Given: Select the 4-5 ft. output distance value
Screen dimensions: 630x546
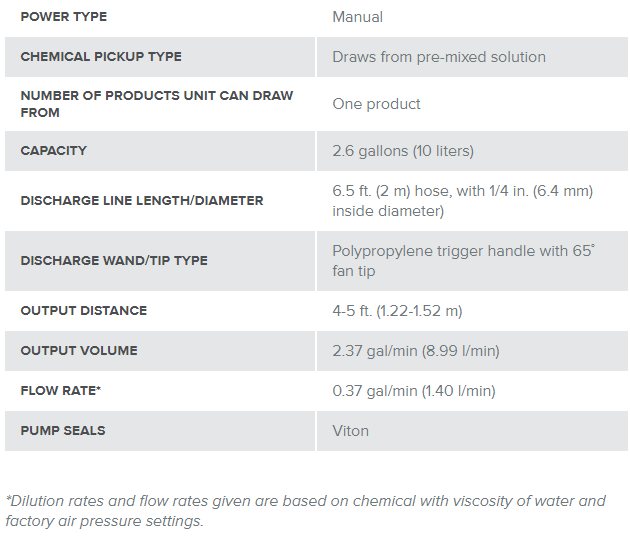Looking at the screenshot, I should (x=397, y=311).
